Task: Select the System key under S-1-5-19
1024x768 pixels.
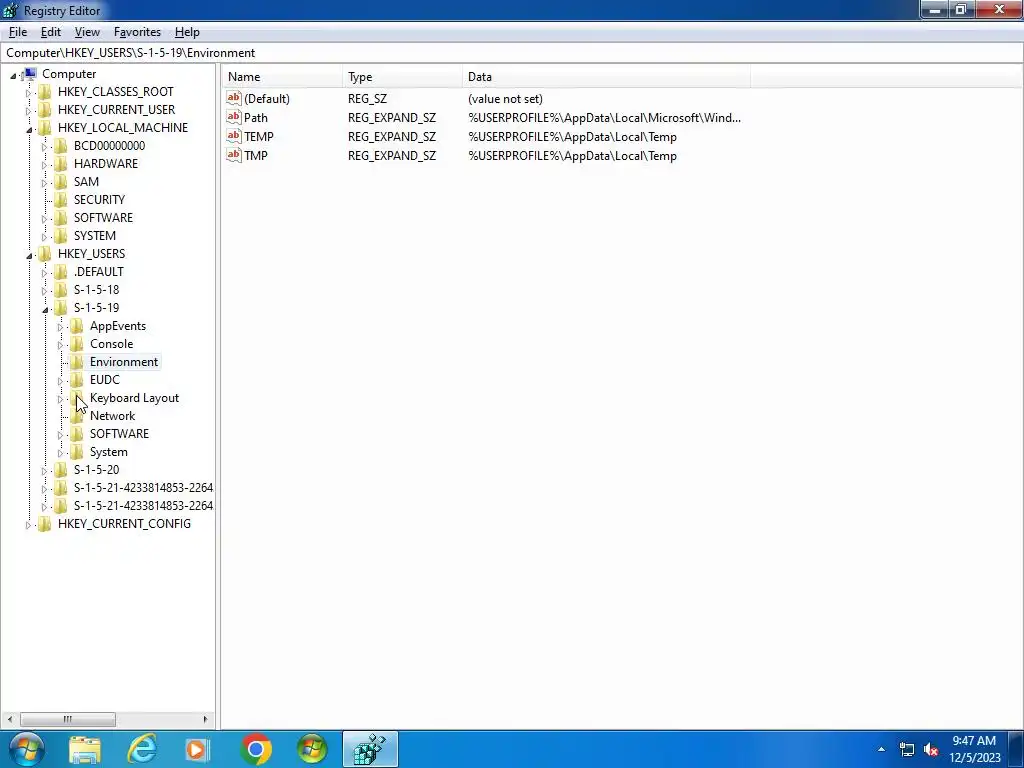Action: point(108,452)
